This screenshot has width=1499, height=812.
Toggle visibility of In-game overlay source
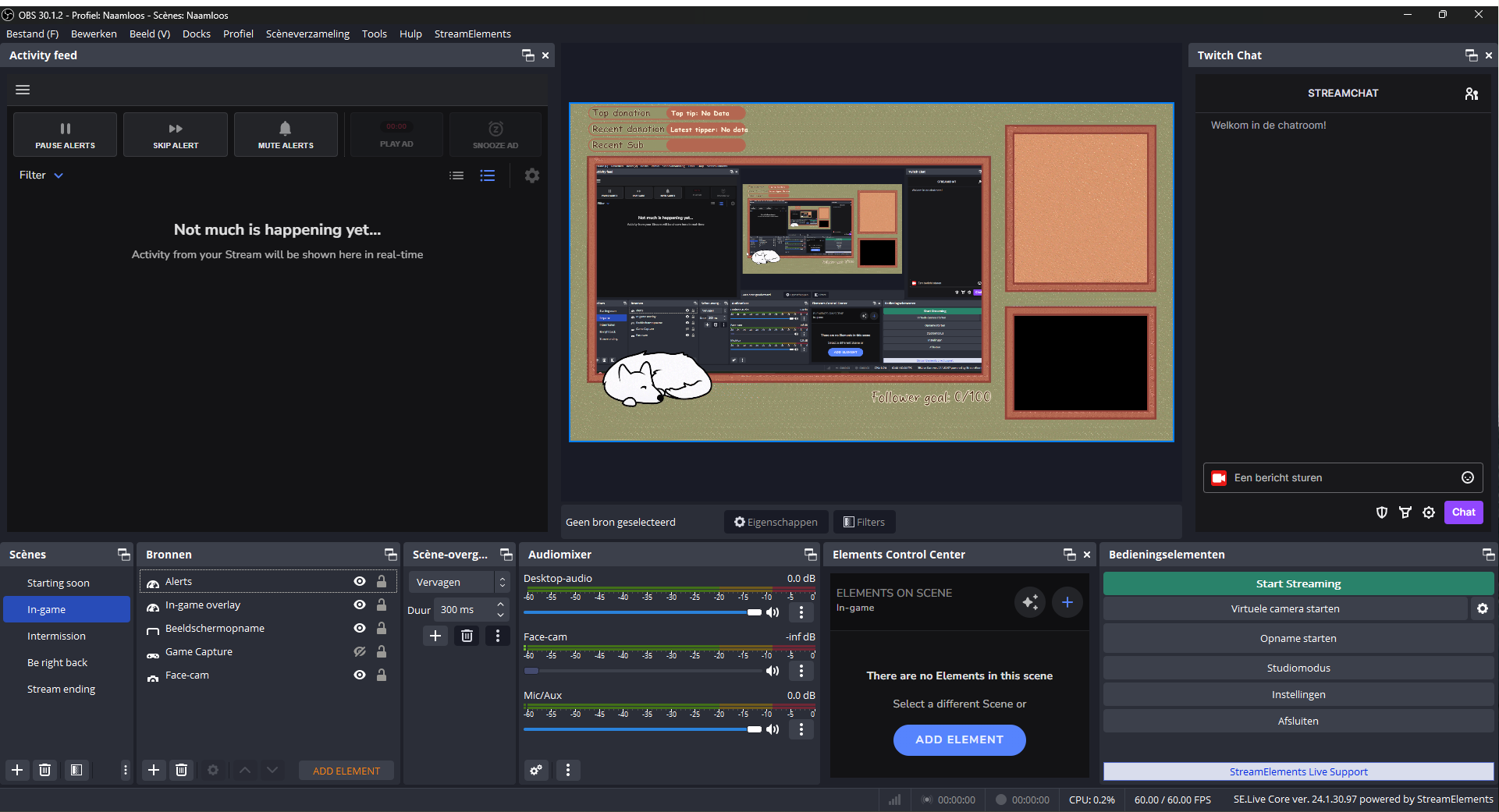(360, 605)
